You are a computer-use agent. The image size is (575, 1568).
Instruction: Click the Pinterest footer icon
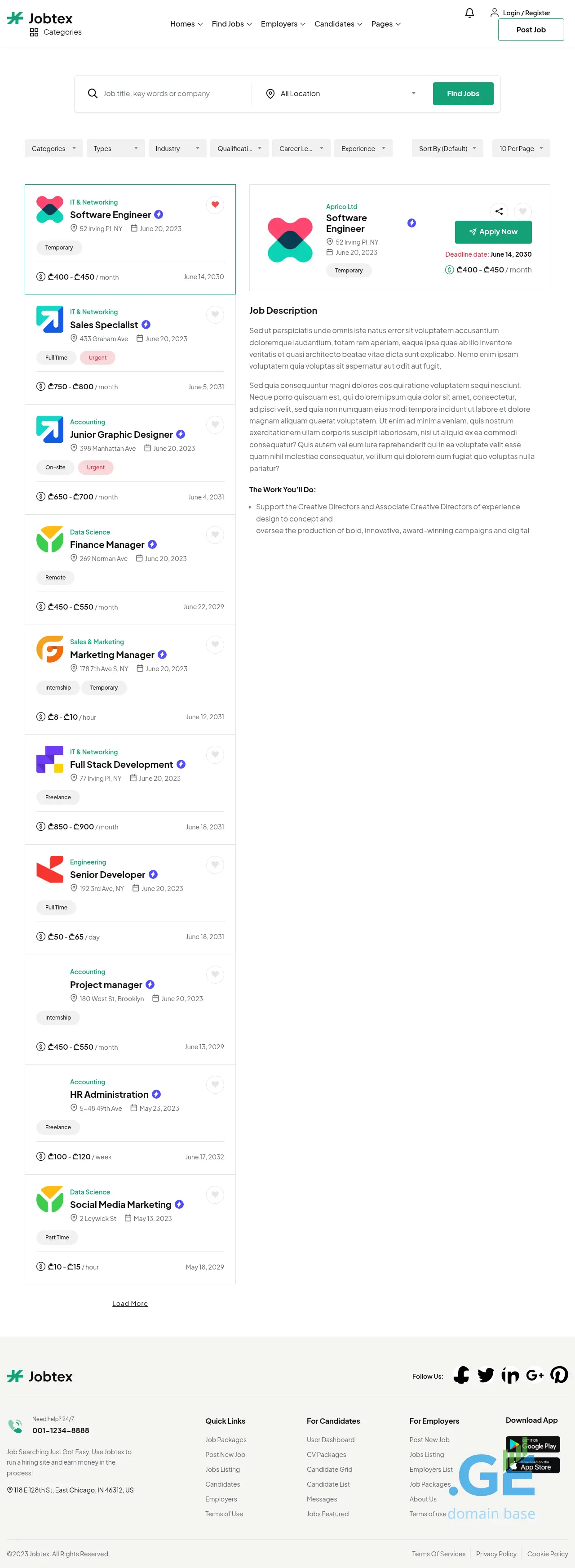558,1376
